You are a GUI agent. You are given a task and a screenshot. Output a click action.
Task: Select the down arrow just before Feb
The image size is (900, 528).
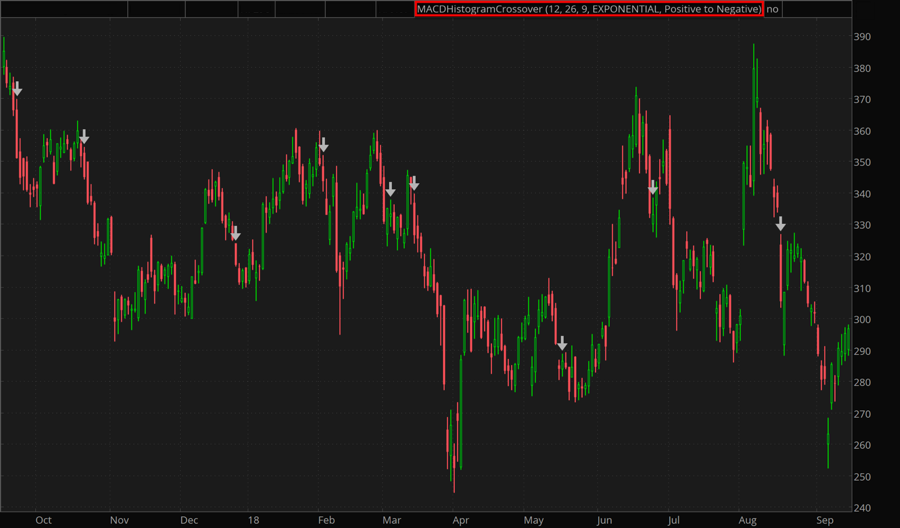tap(323, 145)
